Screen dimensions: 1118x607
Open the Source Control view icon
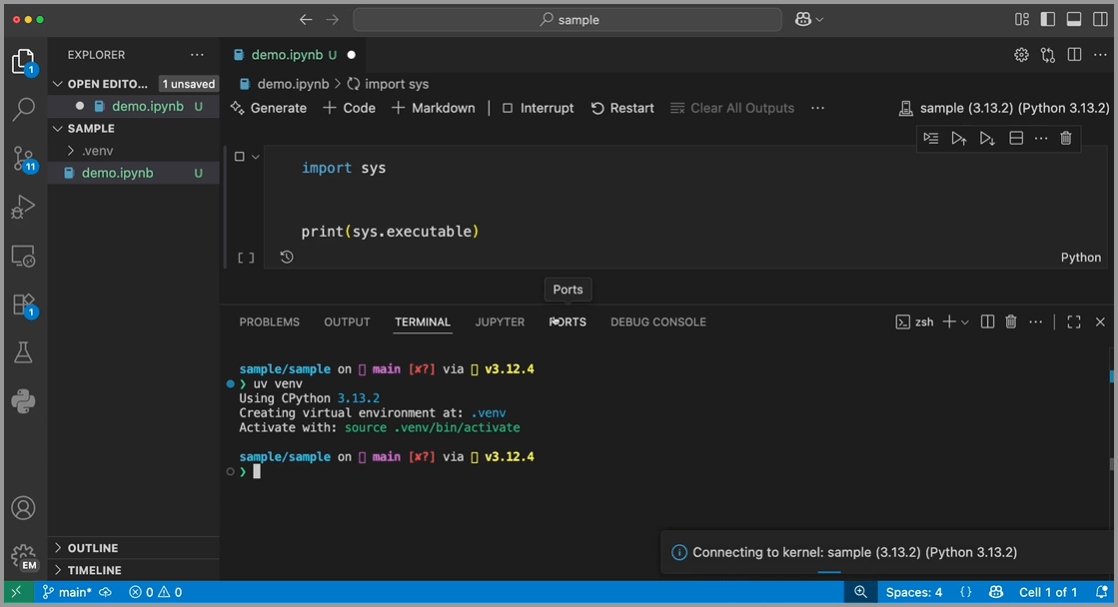click(x=23, y=158)
